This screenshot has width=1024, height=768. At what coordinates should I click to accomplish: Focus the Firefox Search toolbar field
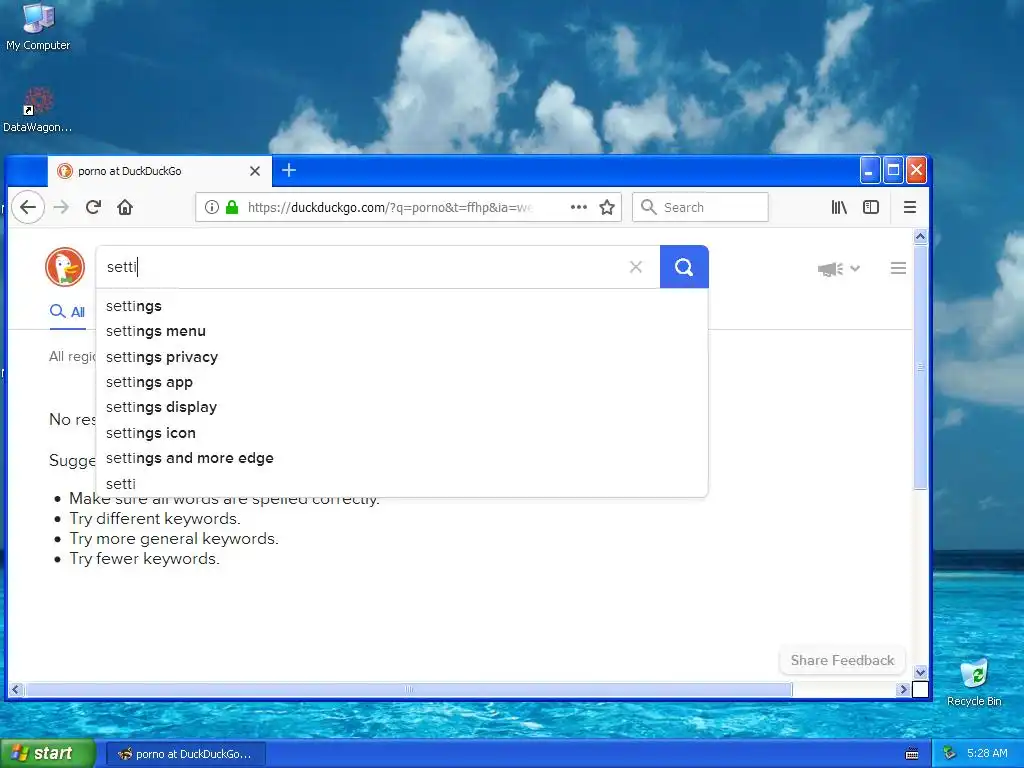point(700,208)
